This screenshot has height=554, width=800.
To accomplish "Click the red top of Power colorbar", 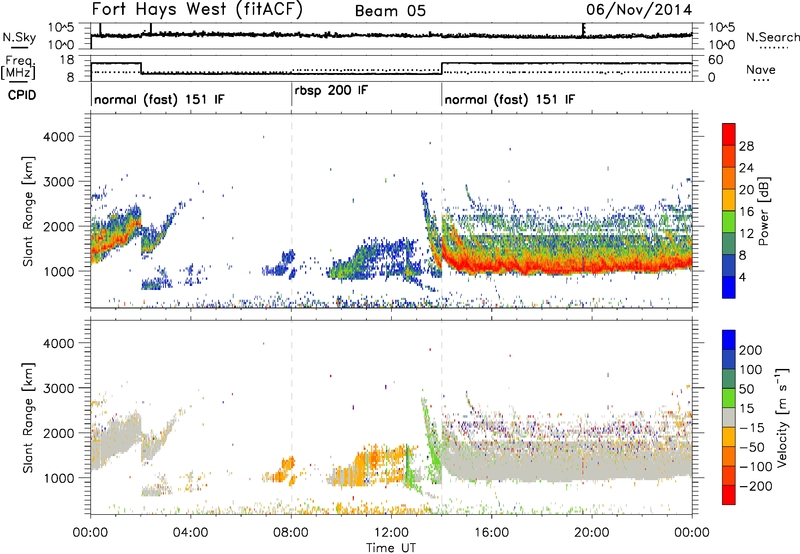I will (729, 134).
